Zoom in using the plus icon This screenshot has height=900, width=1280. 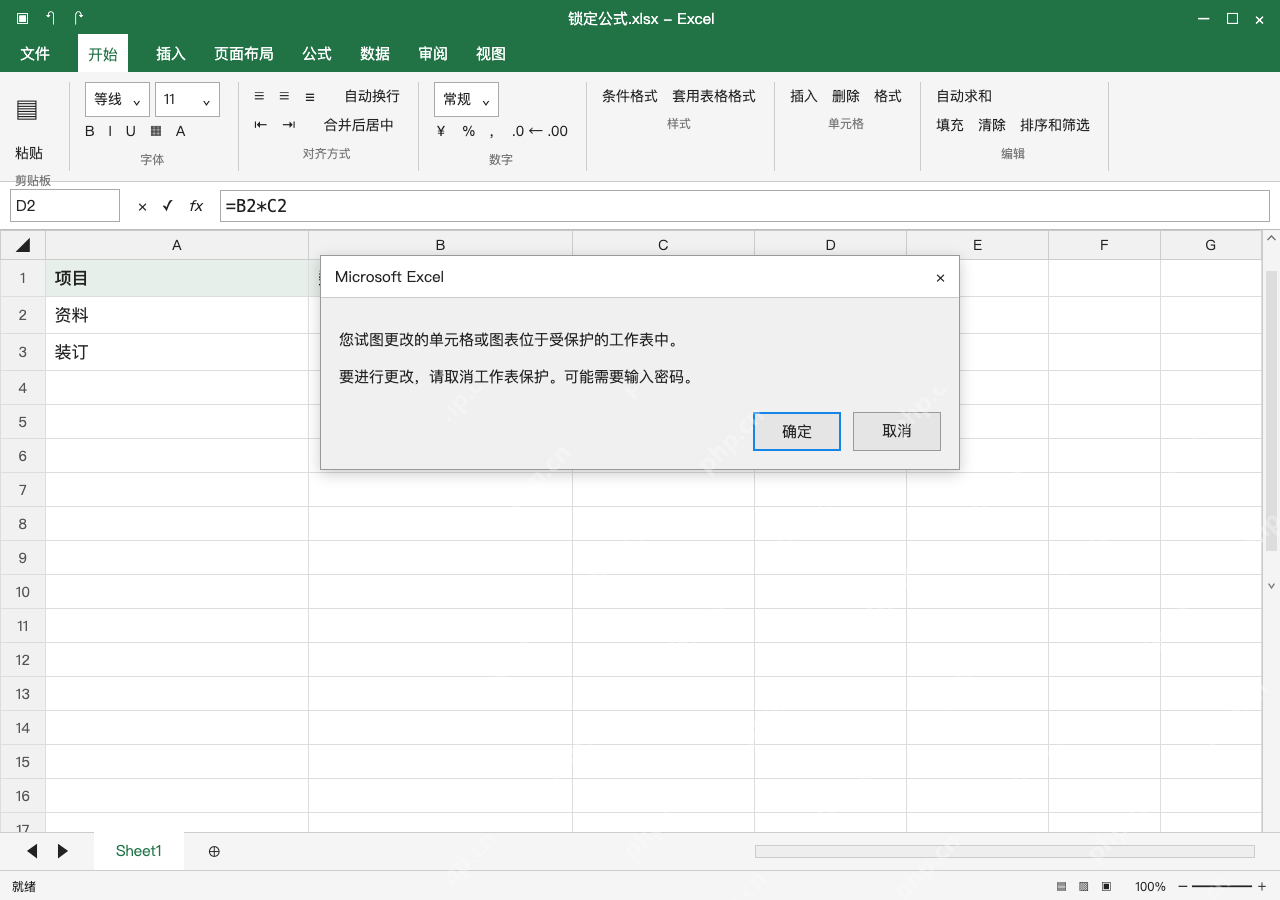(1262, 887)
